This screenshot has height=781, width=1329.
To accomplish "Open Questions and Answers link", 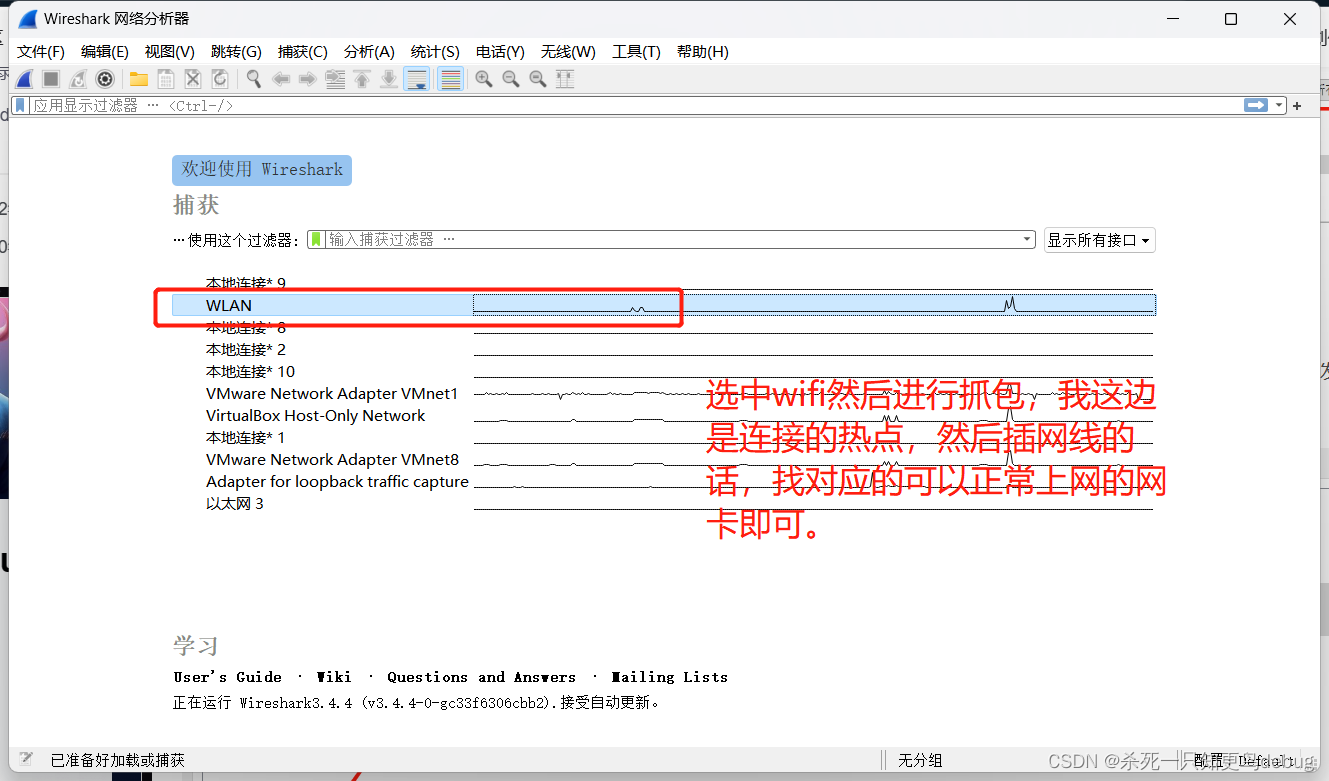I will tap(482, 677).
